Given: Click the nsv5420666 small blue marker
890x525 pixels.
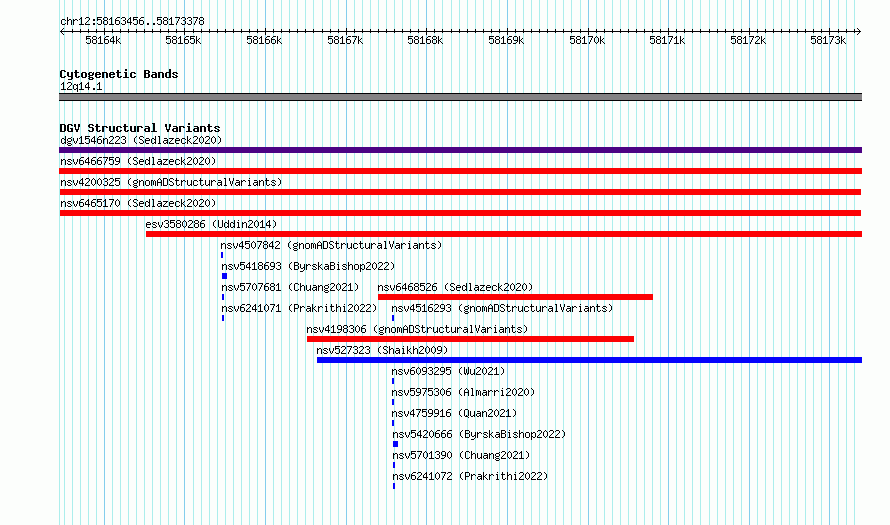Looking at the screenshot, I should coord(396,444).
